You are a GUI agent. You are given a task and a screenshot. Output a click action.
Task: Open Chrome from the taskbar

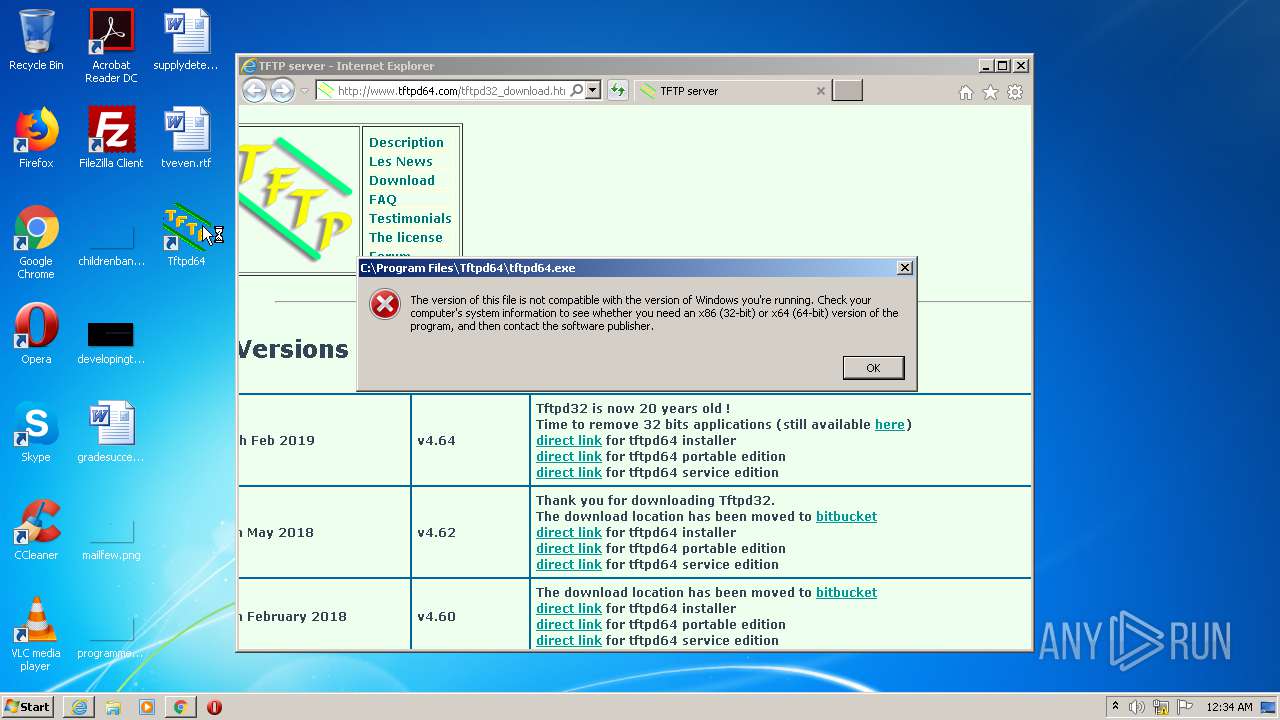180,707
